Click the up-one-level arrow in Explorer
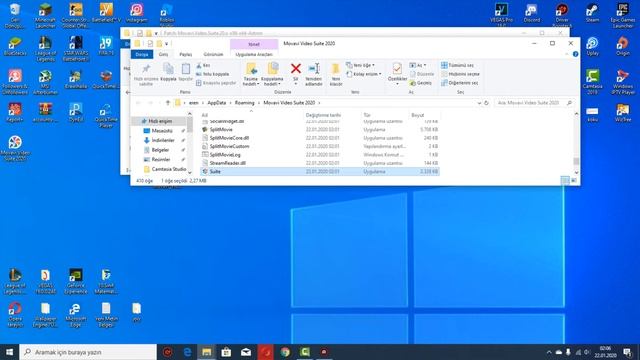Screen dimensions: 640x360 (x=168, y=103)
